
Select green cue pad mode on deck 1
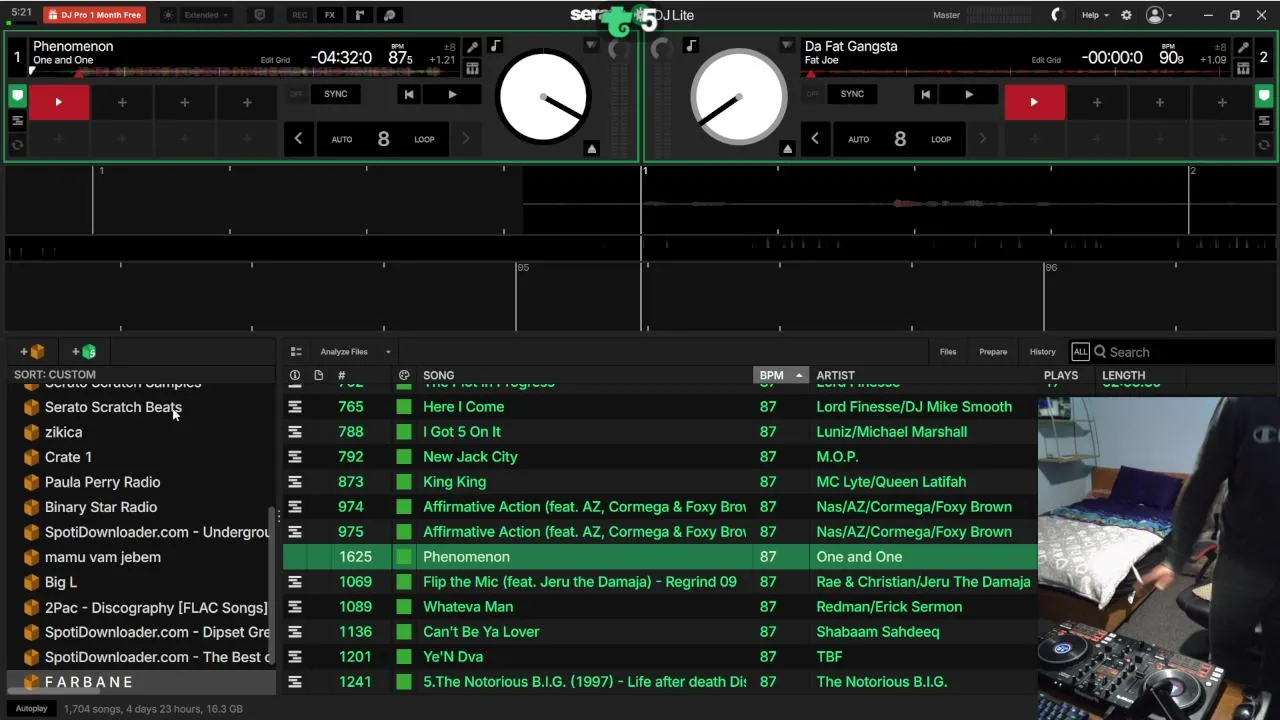click(x=17, y=97)
